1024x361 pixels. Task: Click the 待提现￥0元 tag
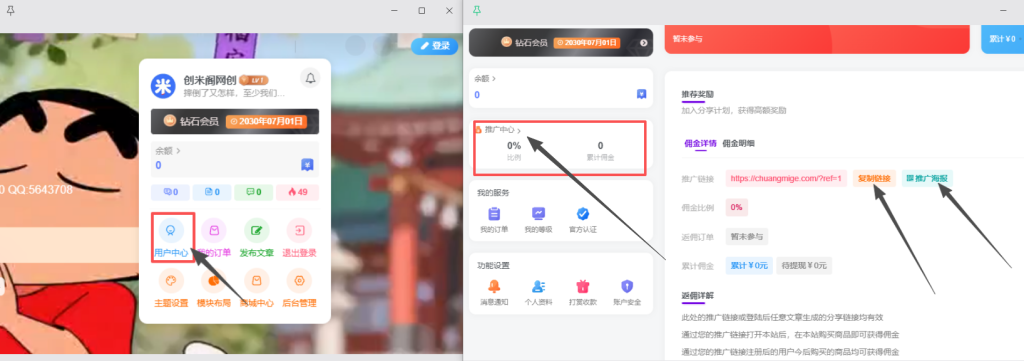click(x=804, y=266)
